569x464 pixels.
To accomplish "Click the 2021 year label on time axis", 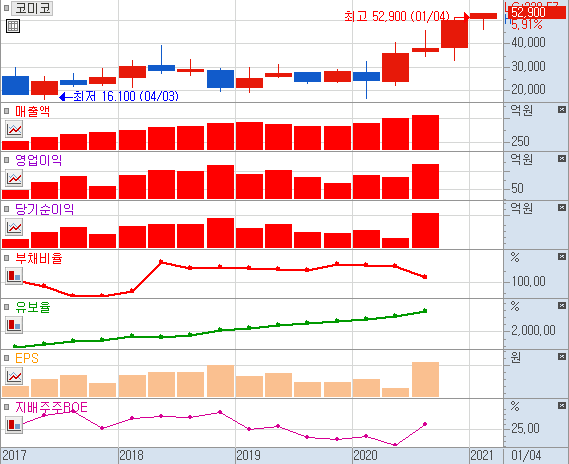I will (482, 455).
